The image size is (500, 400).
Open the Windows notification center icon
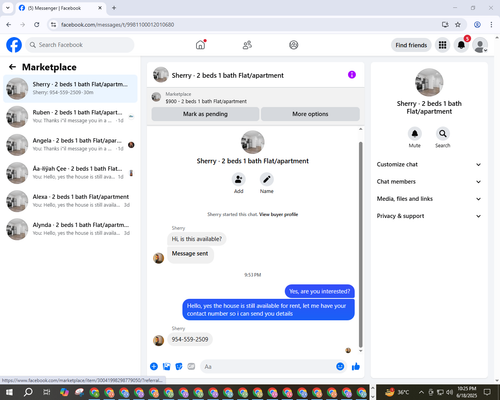click(487, 392)
